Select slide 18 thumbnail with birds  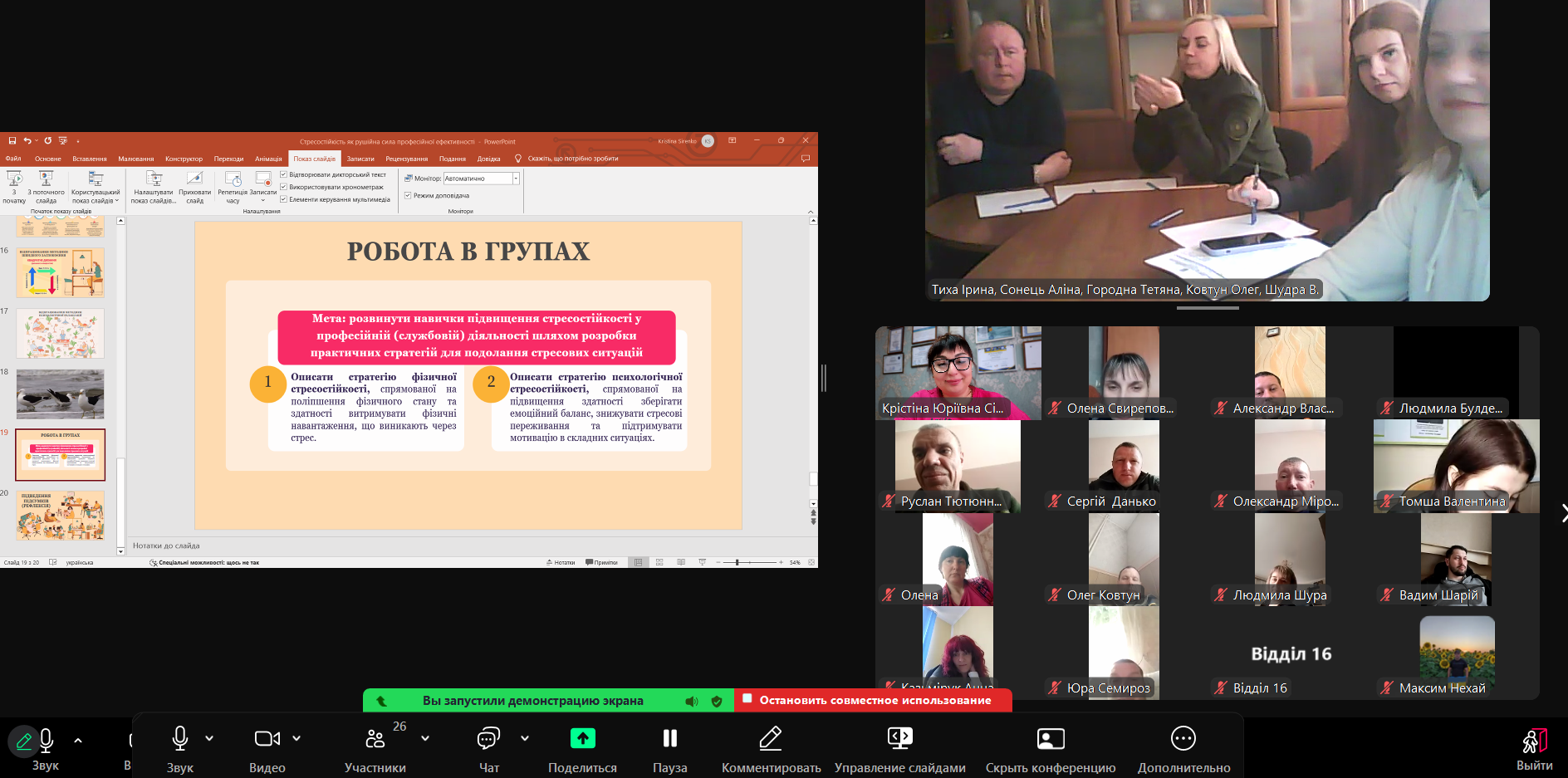pyautogui.click(x=61, y=394)
